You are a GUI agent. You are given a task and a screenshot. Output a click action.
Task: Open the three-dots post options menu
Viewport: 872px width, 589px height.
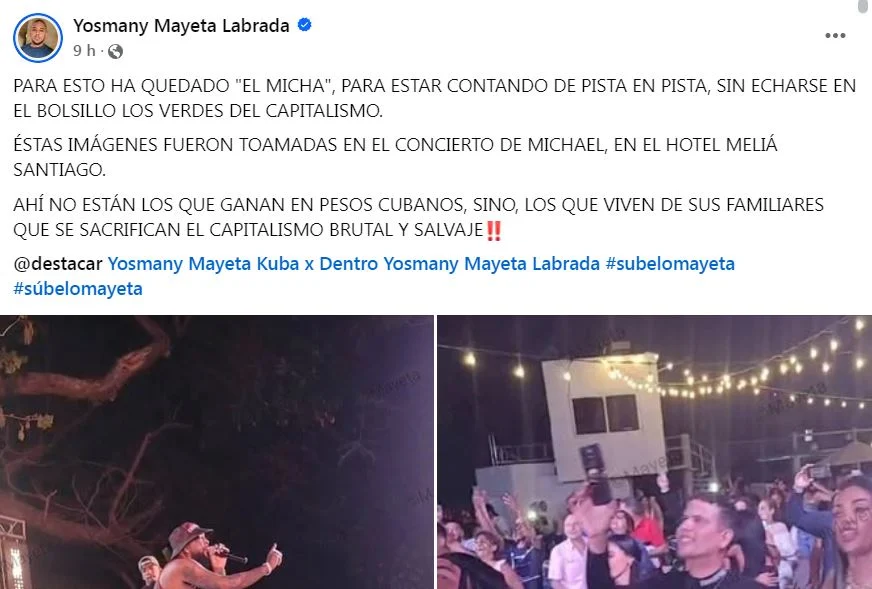tap(835, 36)
